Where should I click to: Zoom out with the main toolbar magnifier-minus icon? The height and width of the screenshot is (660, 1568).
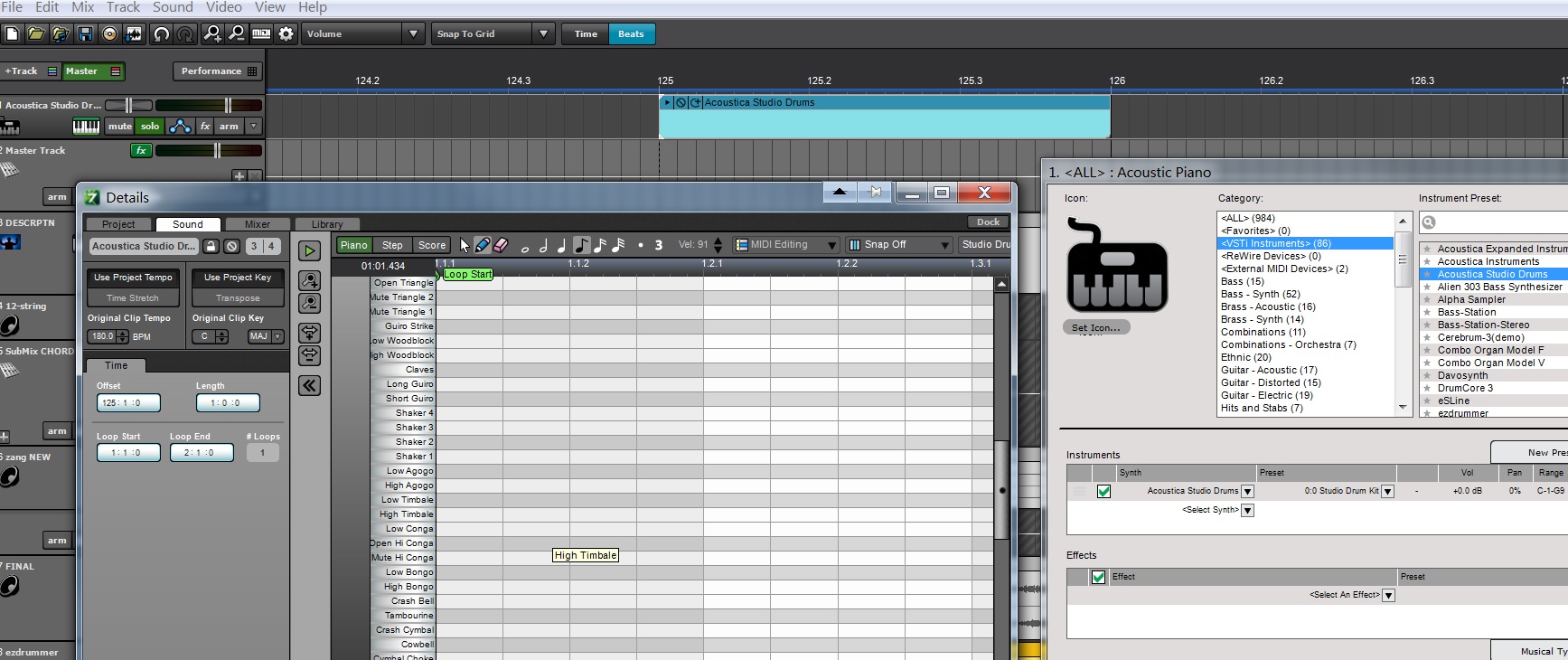[237, 34]
